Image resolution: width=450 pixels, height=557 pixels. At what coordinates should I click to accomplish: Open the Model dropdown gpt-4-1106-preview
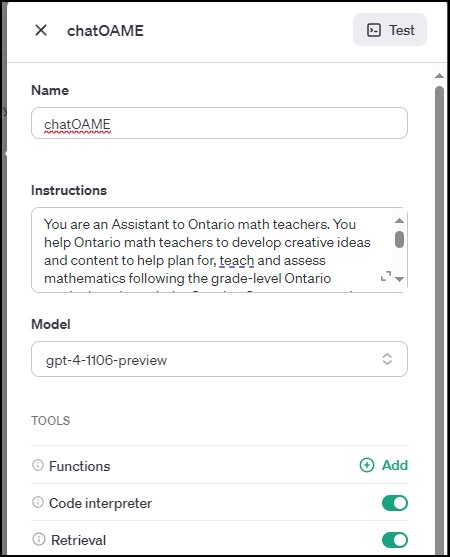219,359
